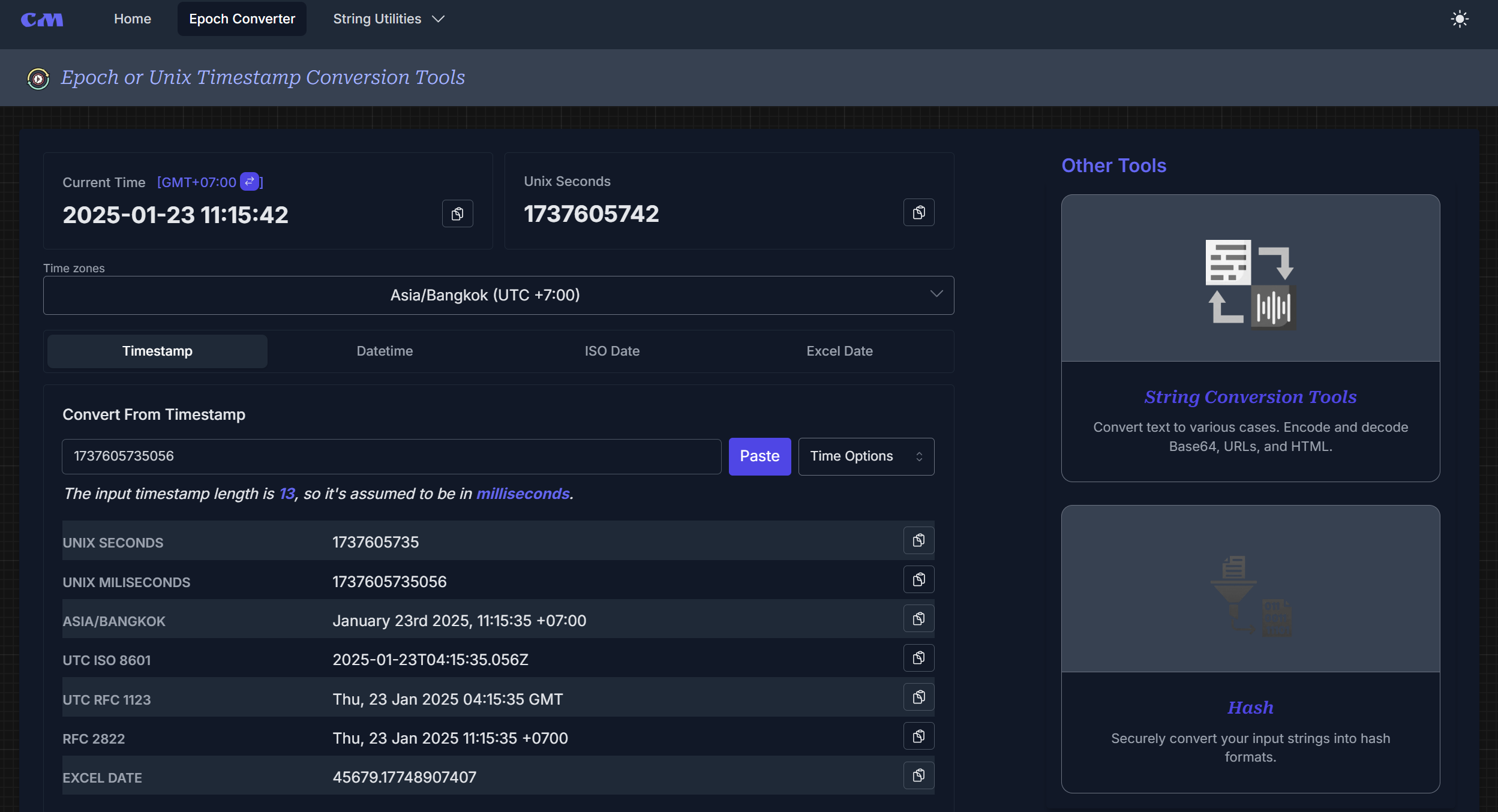Focus the timestamp input field
This screenshot has height=812, width=1498.
coord(391,456)
